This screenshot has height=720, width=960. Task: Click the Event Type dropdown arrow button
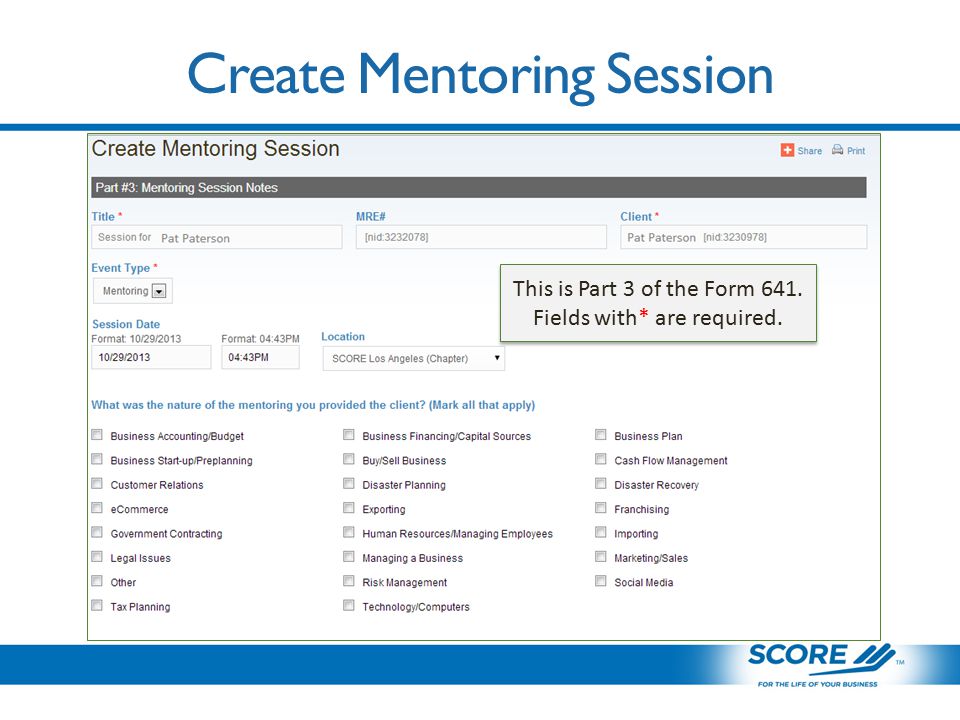(159, 291)
